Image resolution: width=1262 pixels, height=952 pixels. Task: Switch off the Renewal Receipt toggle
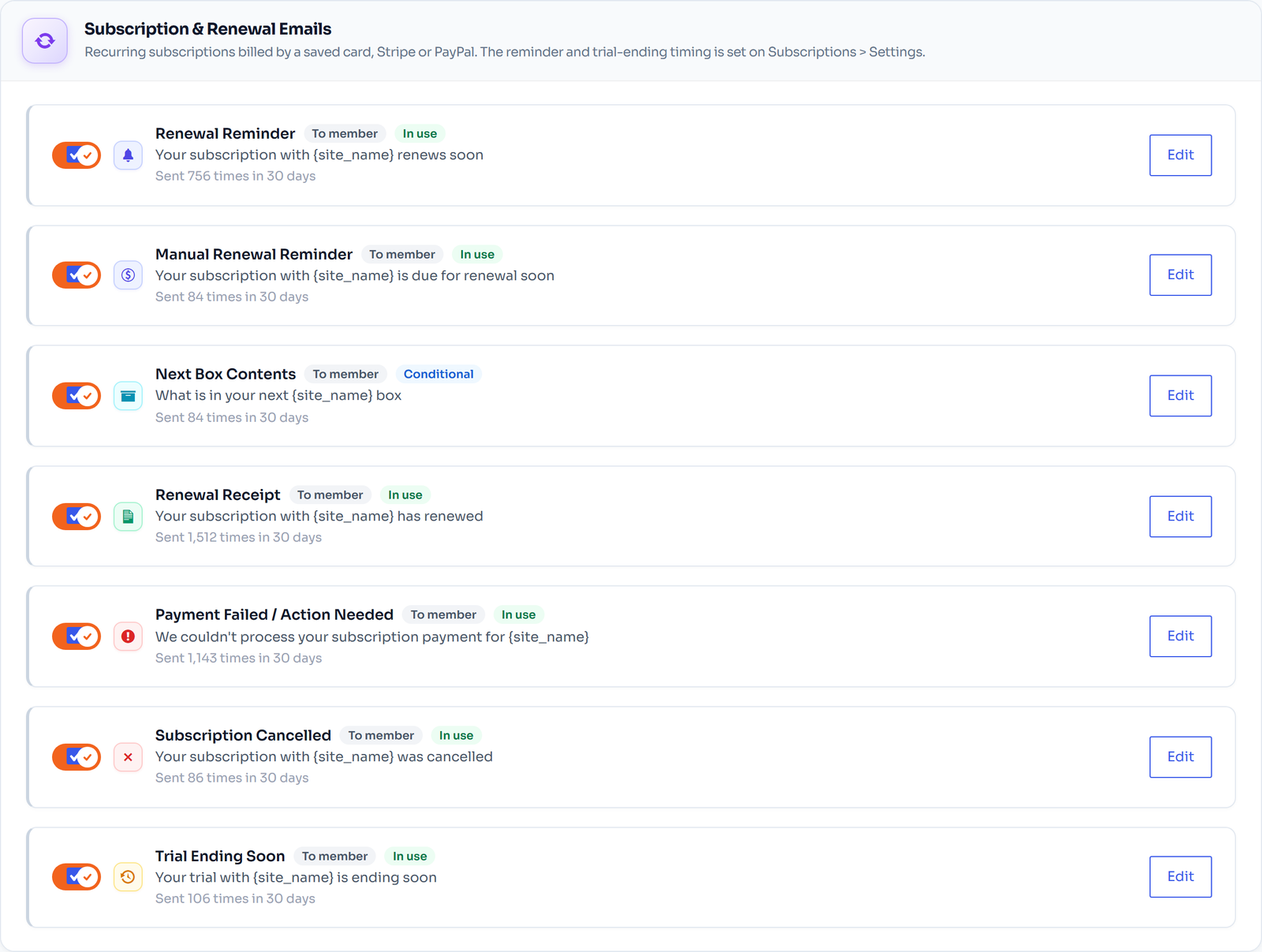point(77,517)
